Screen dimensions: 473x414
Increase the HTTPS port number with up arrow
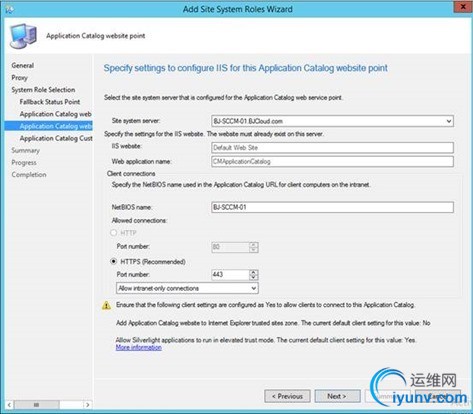point(254,272)
